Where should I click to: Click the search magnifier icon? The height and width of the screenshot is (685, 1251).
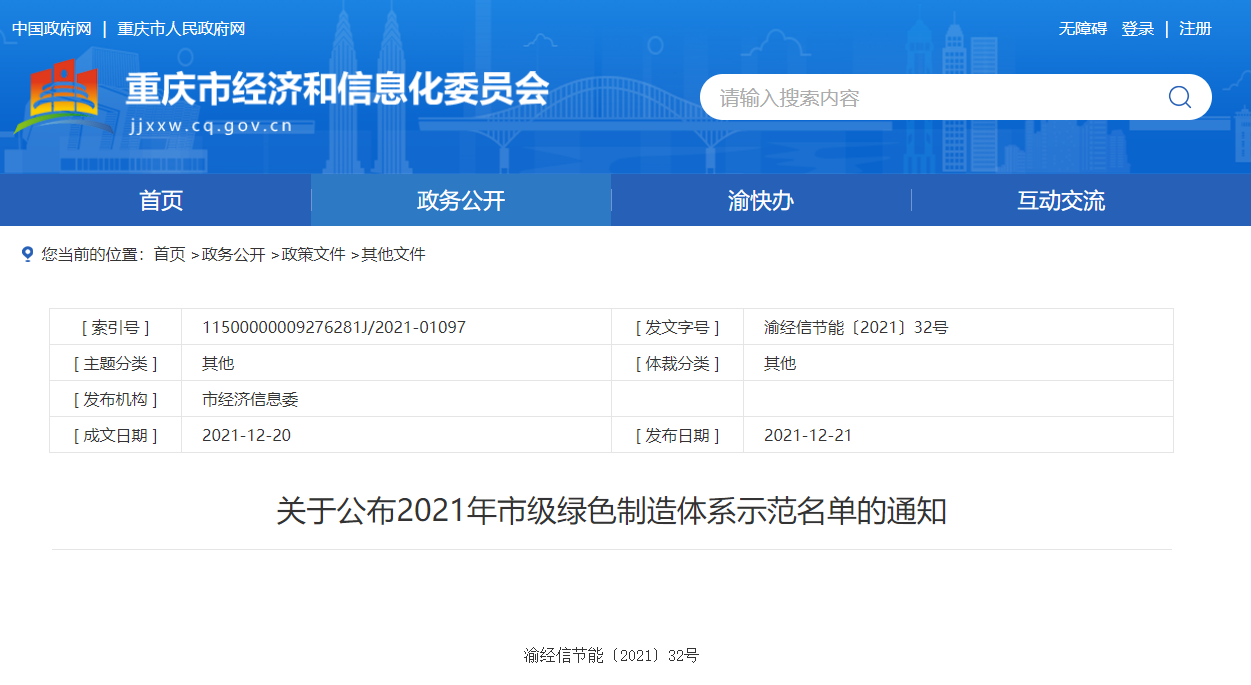pos(1179,97)
